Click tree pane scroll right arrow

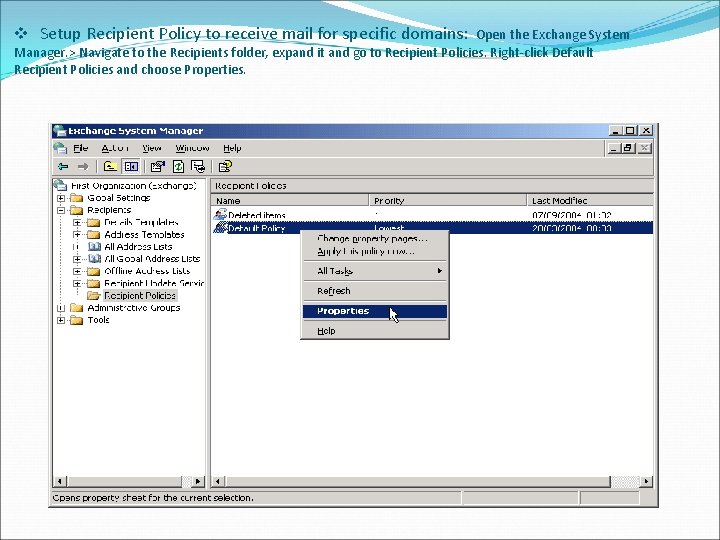pyautogui.click(x=197, y=481)
